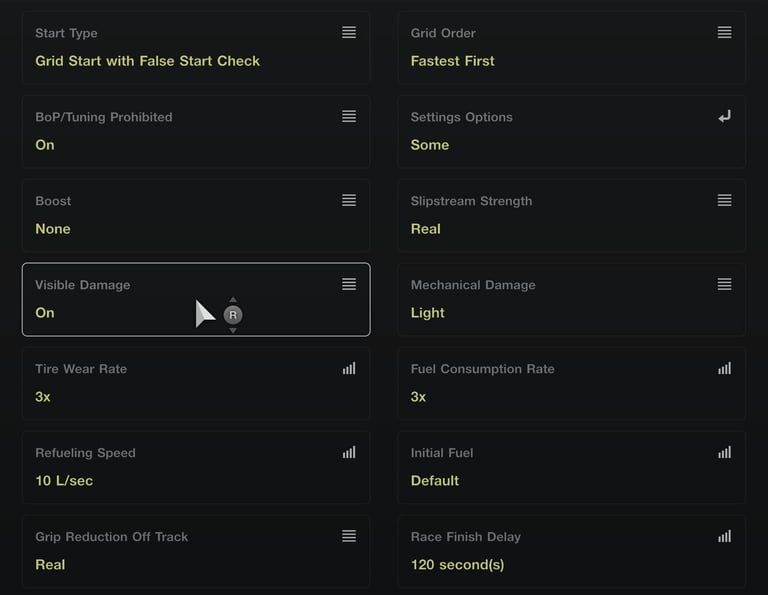This screenshot has height=595, width=768.
Task: Click the bars icon on Fuel Consumption Rate
Action: pos(724,369)
